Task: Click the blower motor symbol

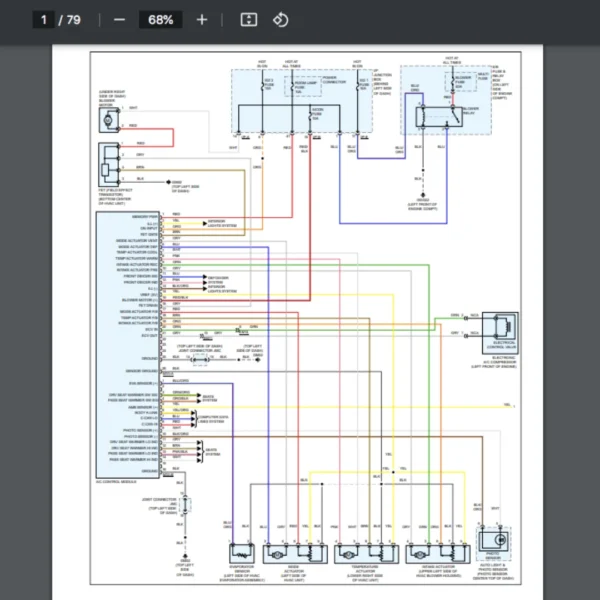Action: [107, 122]
